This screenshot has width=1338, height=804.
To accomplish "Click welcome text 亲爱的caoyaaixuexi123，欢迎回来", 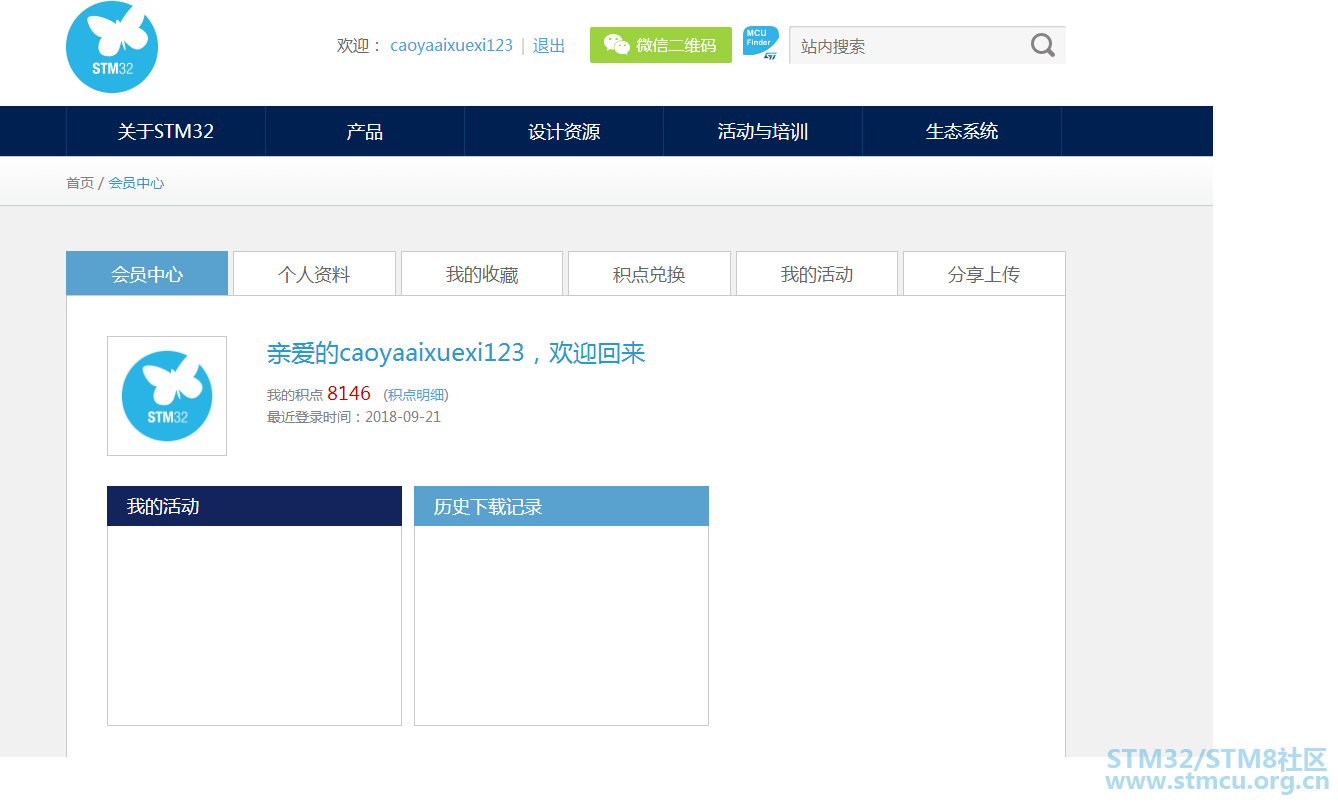I will point(456,353).
